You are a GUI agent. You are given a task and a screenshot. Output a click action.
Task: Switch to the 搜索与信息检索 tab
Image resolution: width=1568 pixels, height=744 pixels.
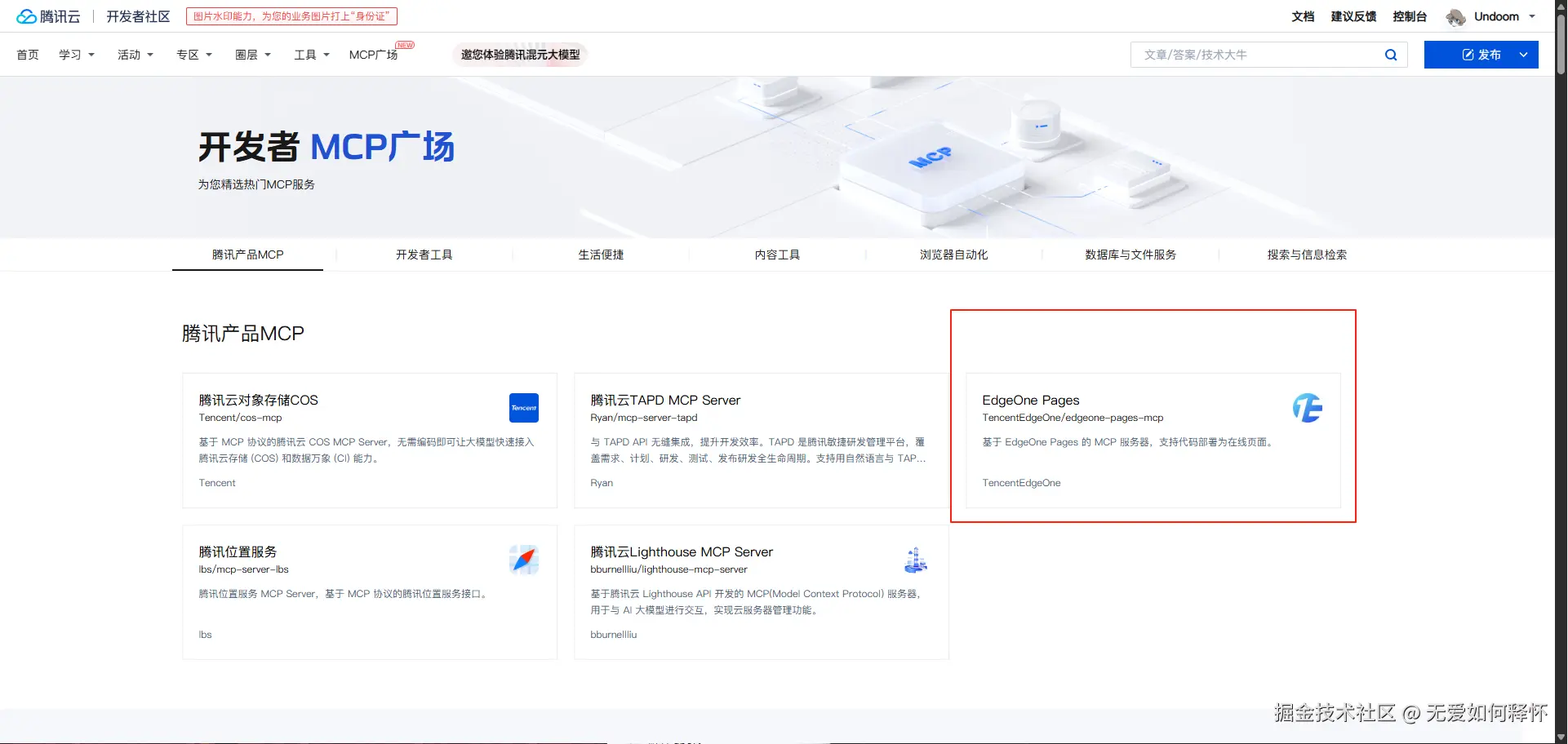[x=1307, y=255]
